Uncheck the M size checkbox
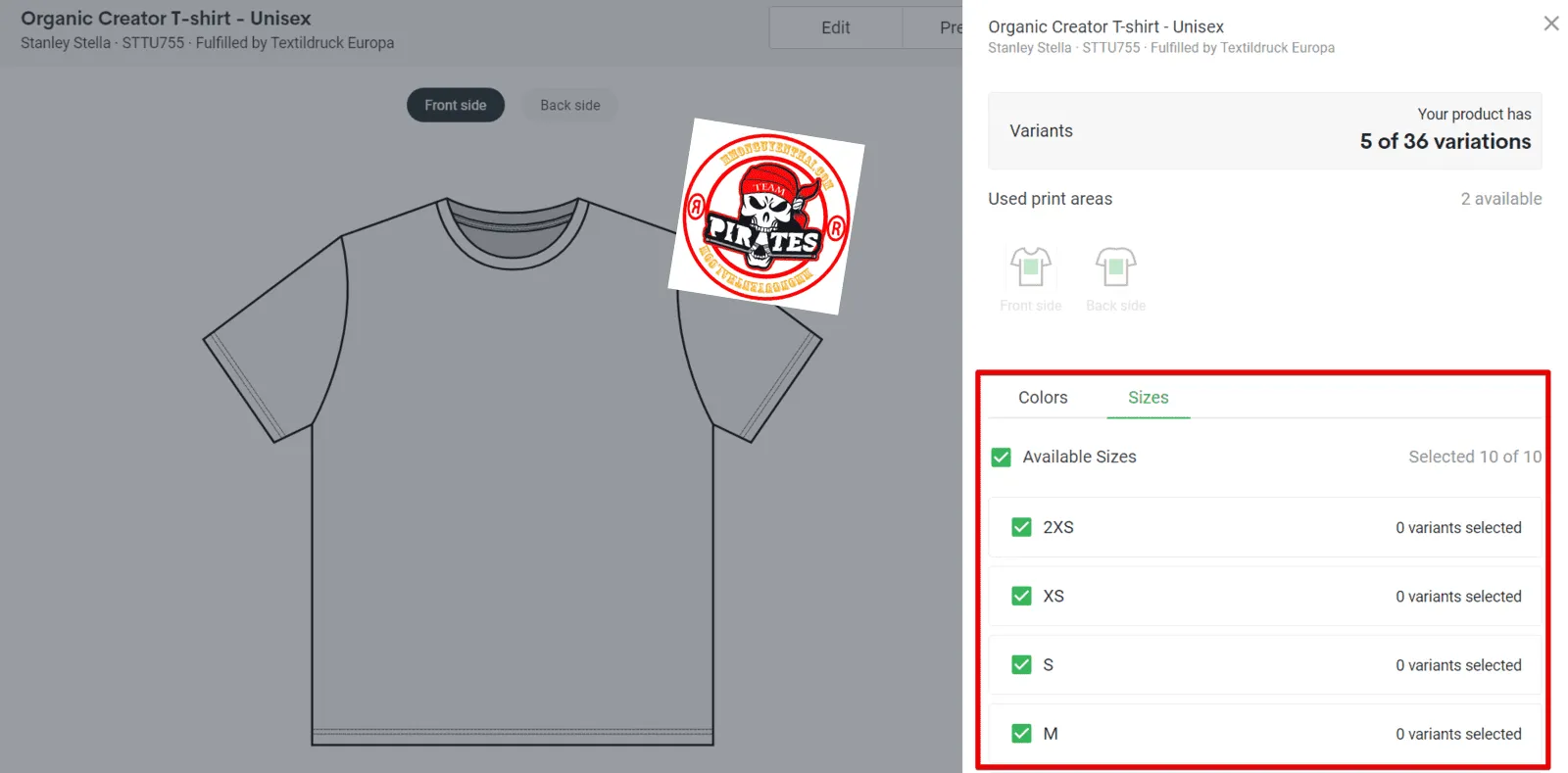 pos(1021,733)
